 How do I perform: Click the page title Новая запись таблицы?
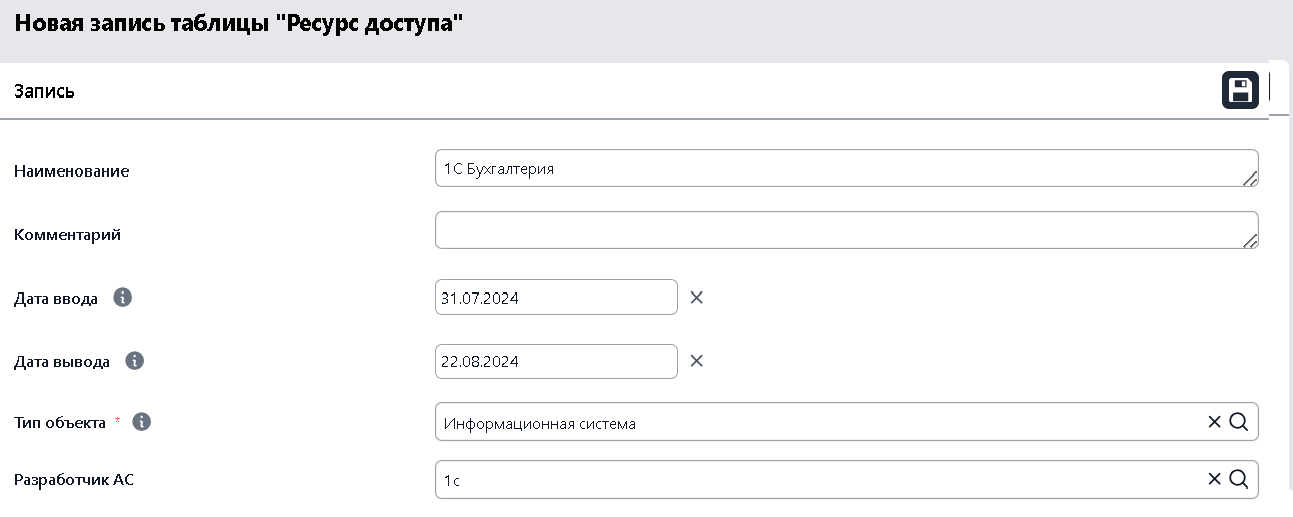tap(241, 23)
